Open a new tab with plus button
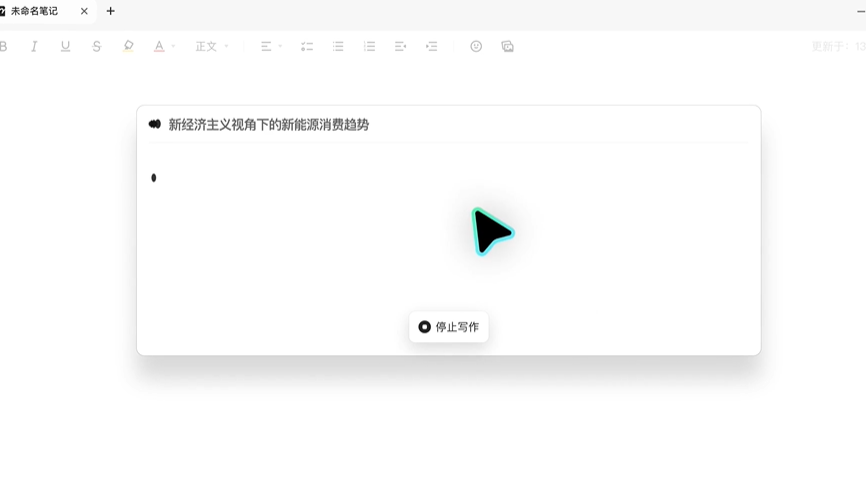 click(110, 11)
